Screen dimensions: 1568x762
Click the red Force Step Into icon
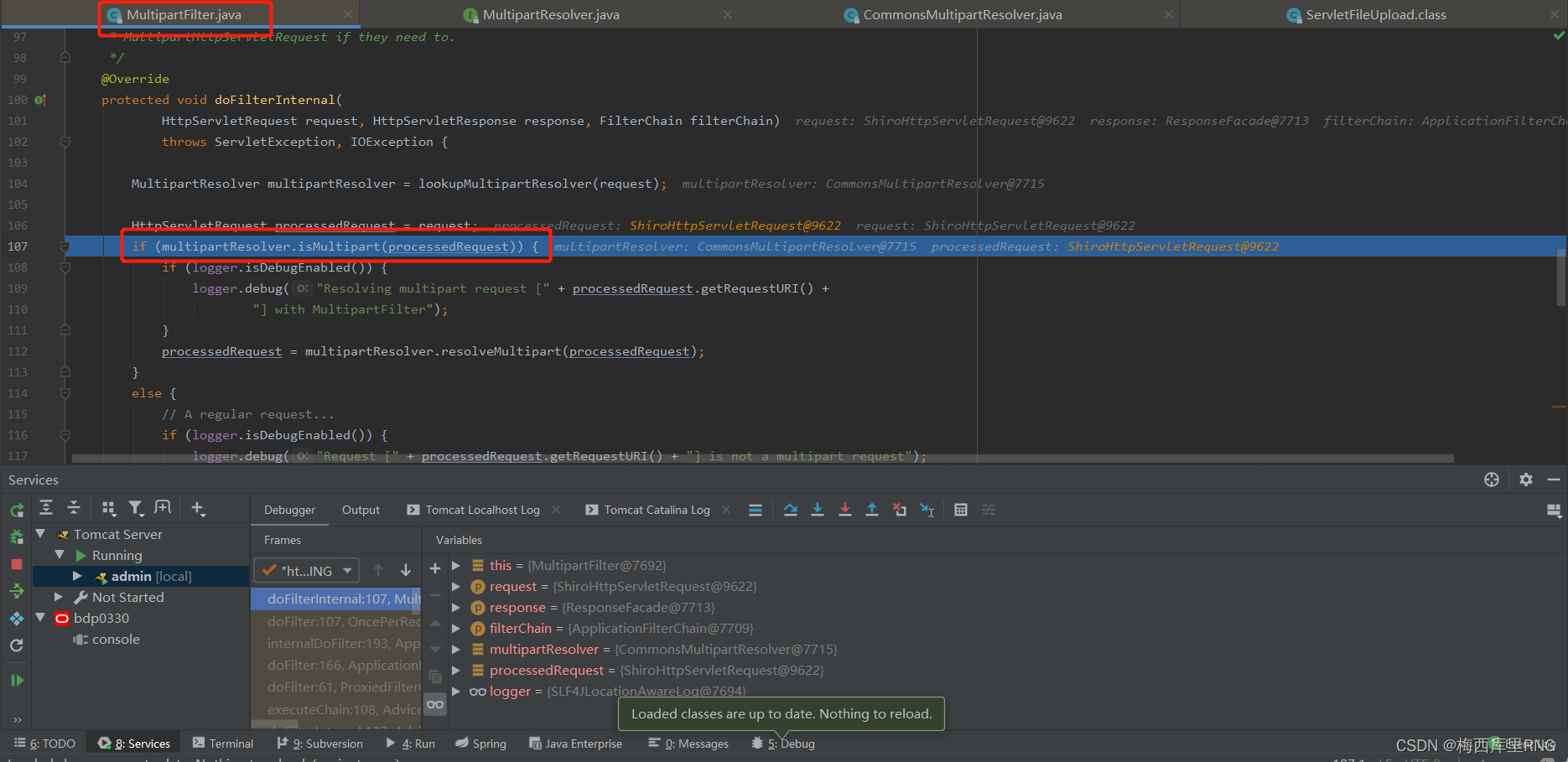coord(845,510)
